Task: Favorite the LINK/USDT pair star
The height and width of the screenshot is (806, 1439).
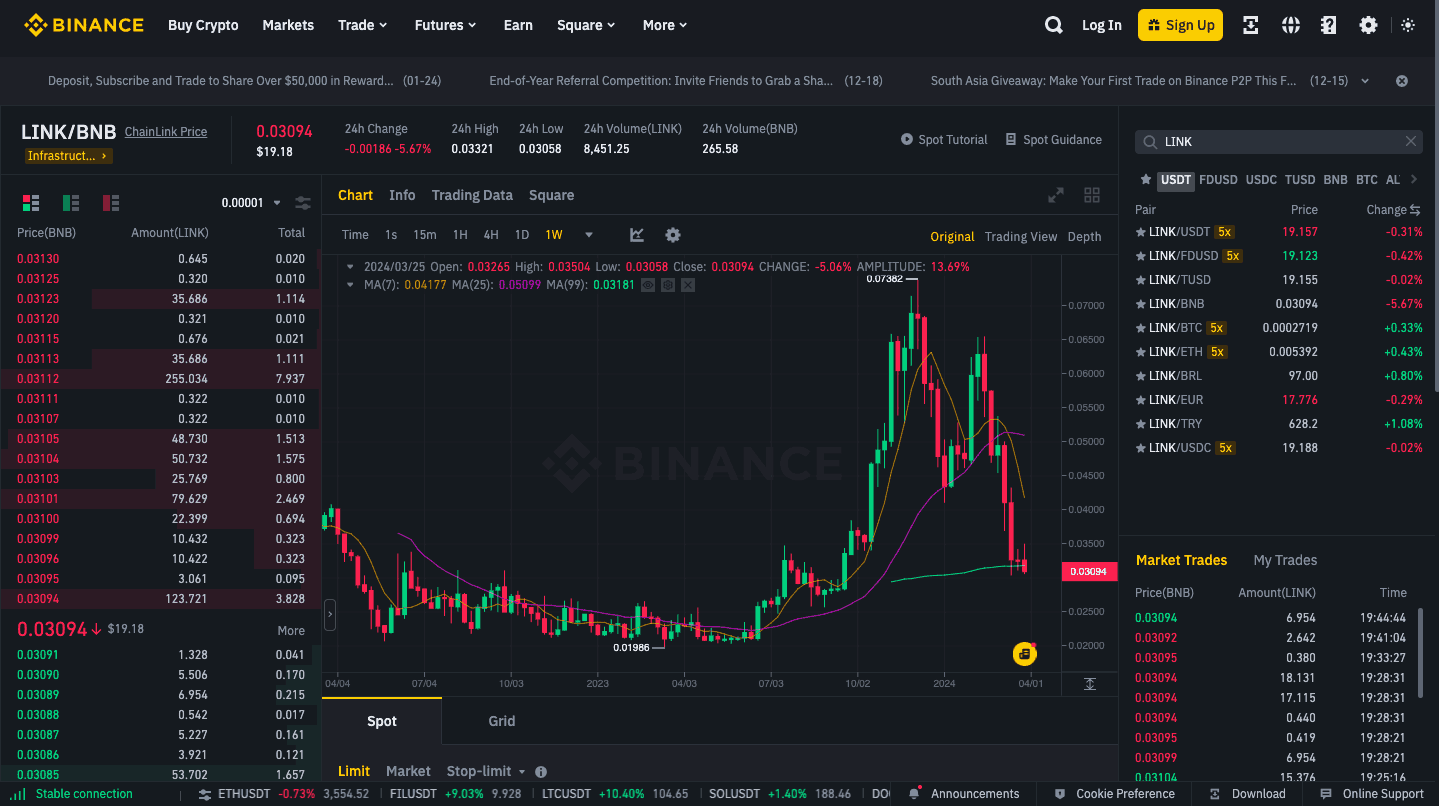Action: point(1140,232)
